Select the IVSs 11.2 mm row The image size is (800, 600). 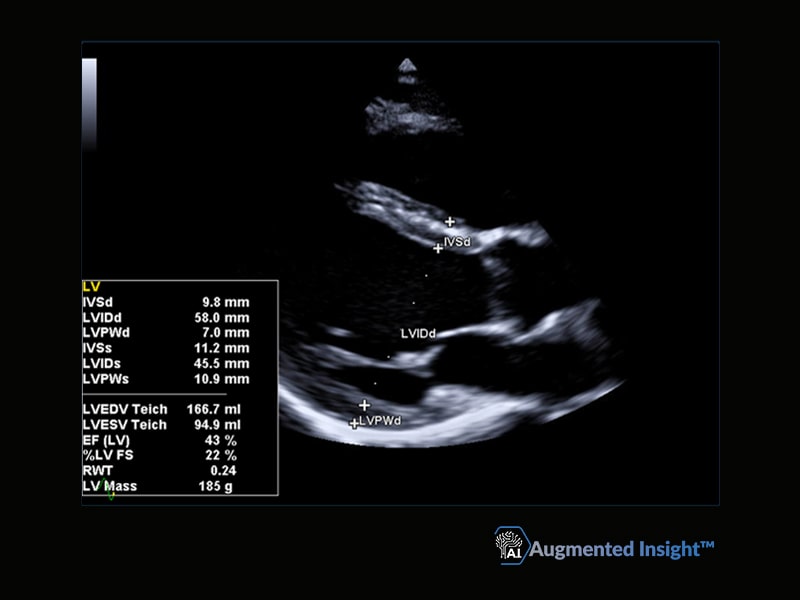[x=166, y=348]
